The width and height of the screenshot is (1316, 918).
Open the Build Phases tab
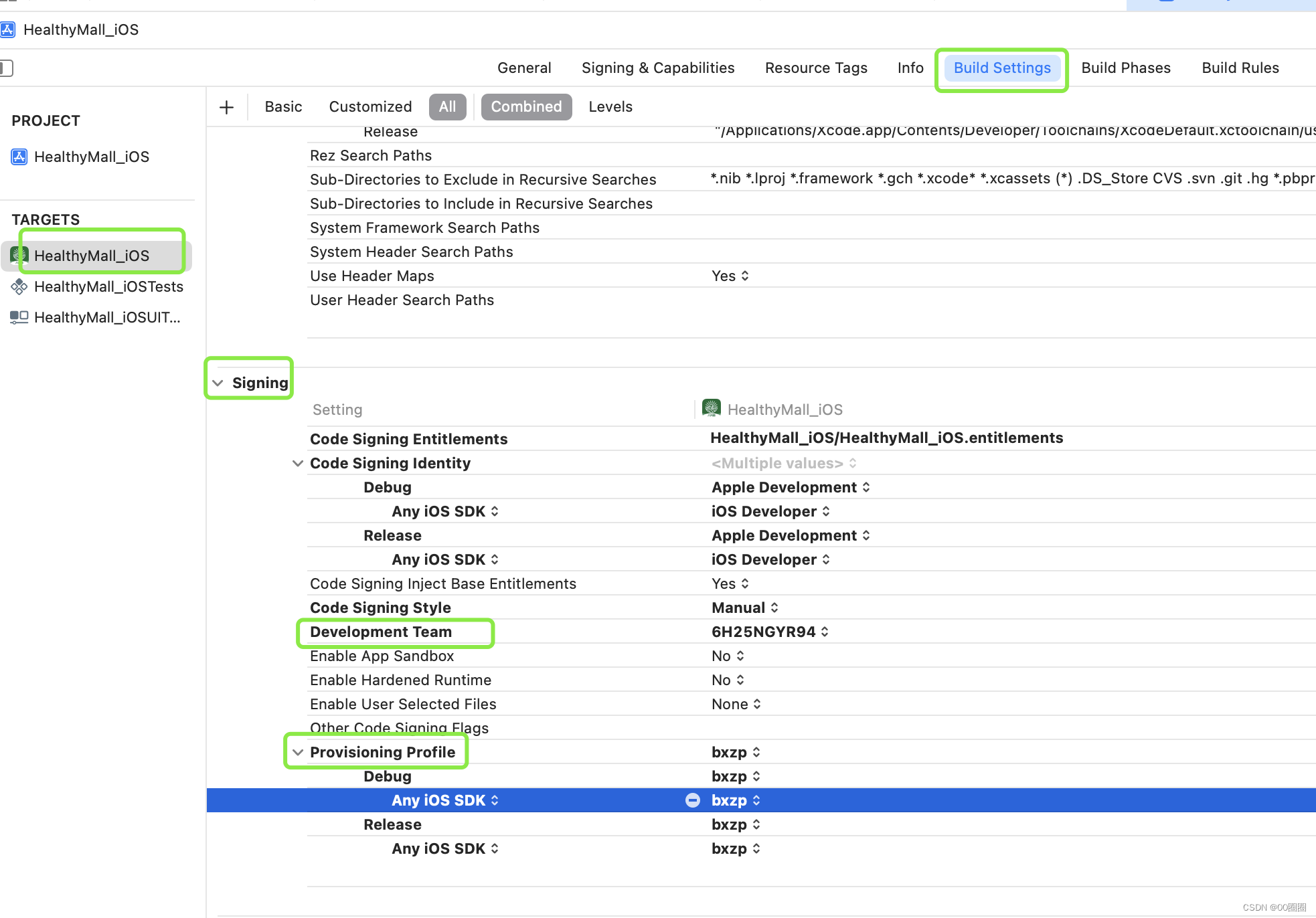[x=1125, y=68]
